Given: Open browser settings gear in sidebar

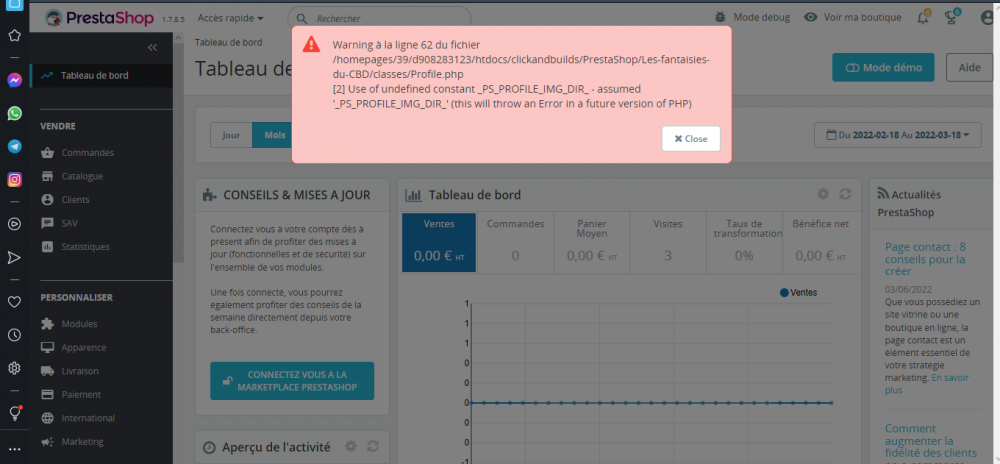Looking at the screenshot, I should (x=15, y=368).
